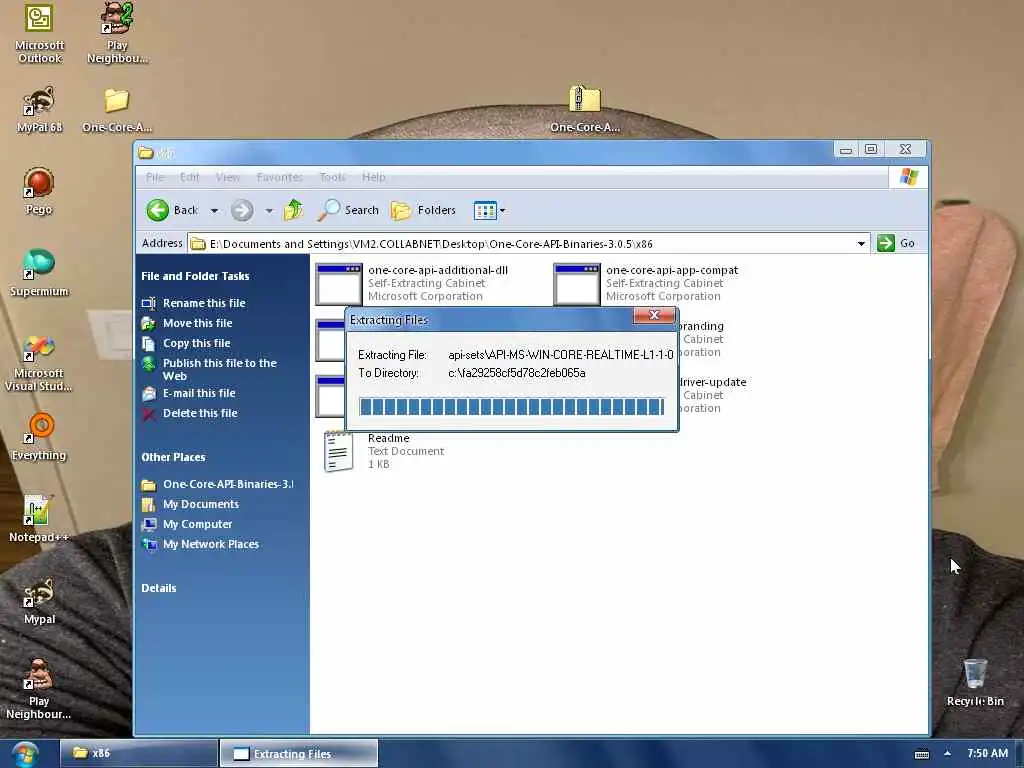Switch to x86 taskbar button

click(138, 754)
